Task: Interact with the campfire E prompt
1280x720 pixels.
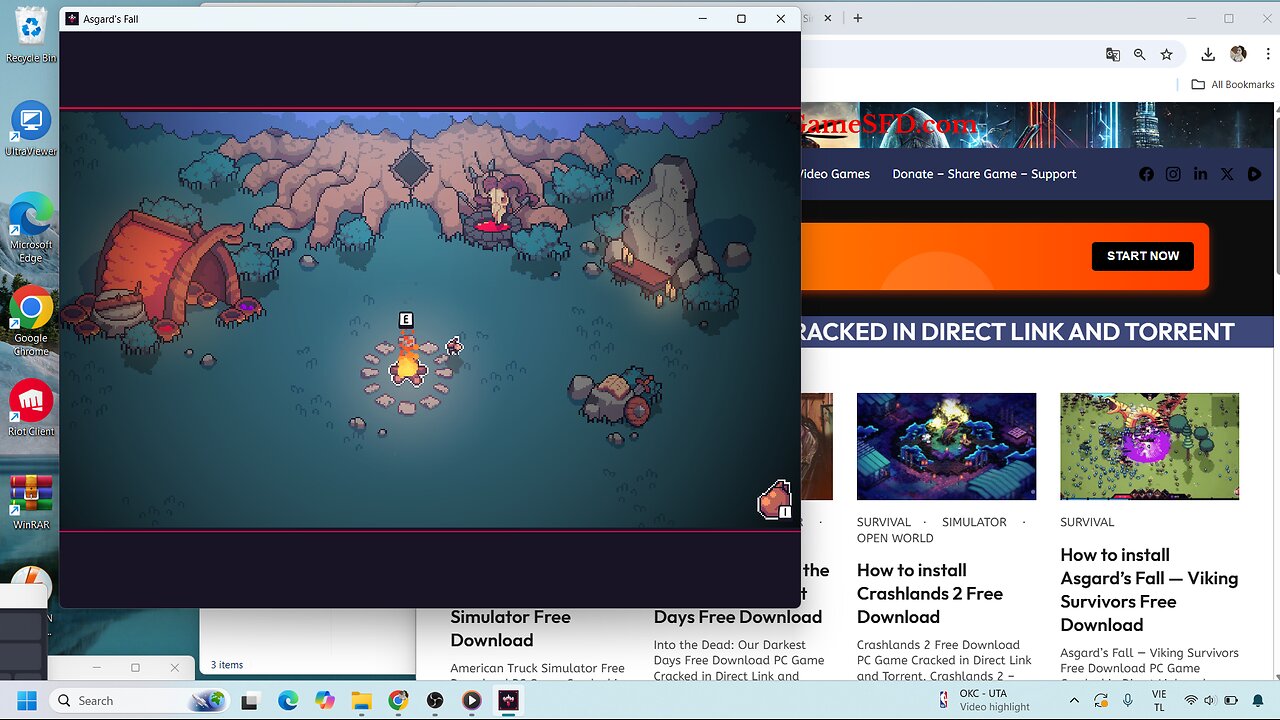Action: [406, 320]
